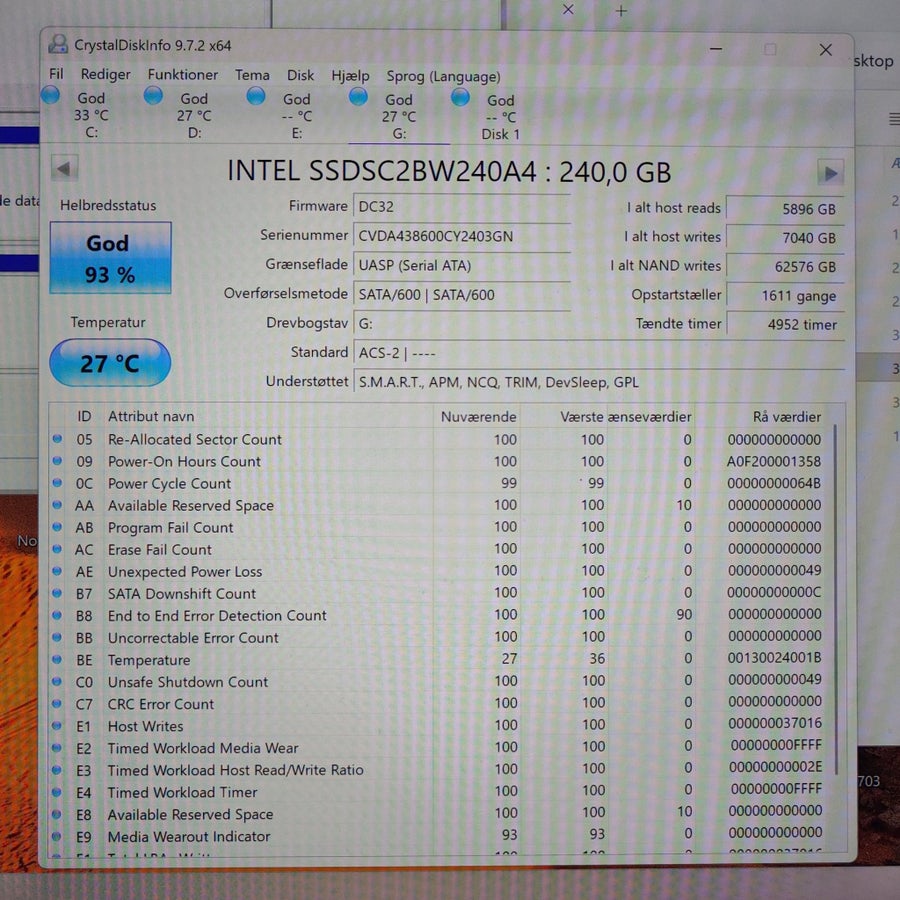The image size is (900, 900).
Task: Click status dot for CRC Error Count
Action: pyautogui.click(x=57, y=703)
